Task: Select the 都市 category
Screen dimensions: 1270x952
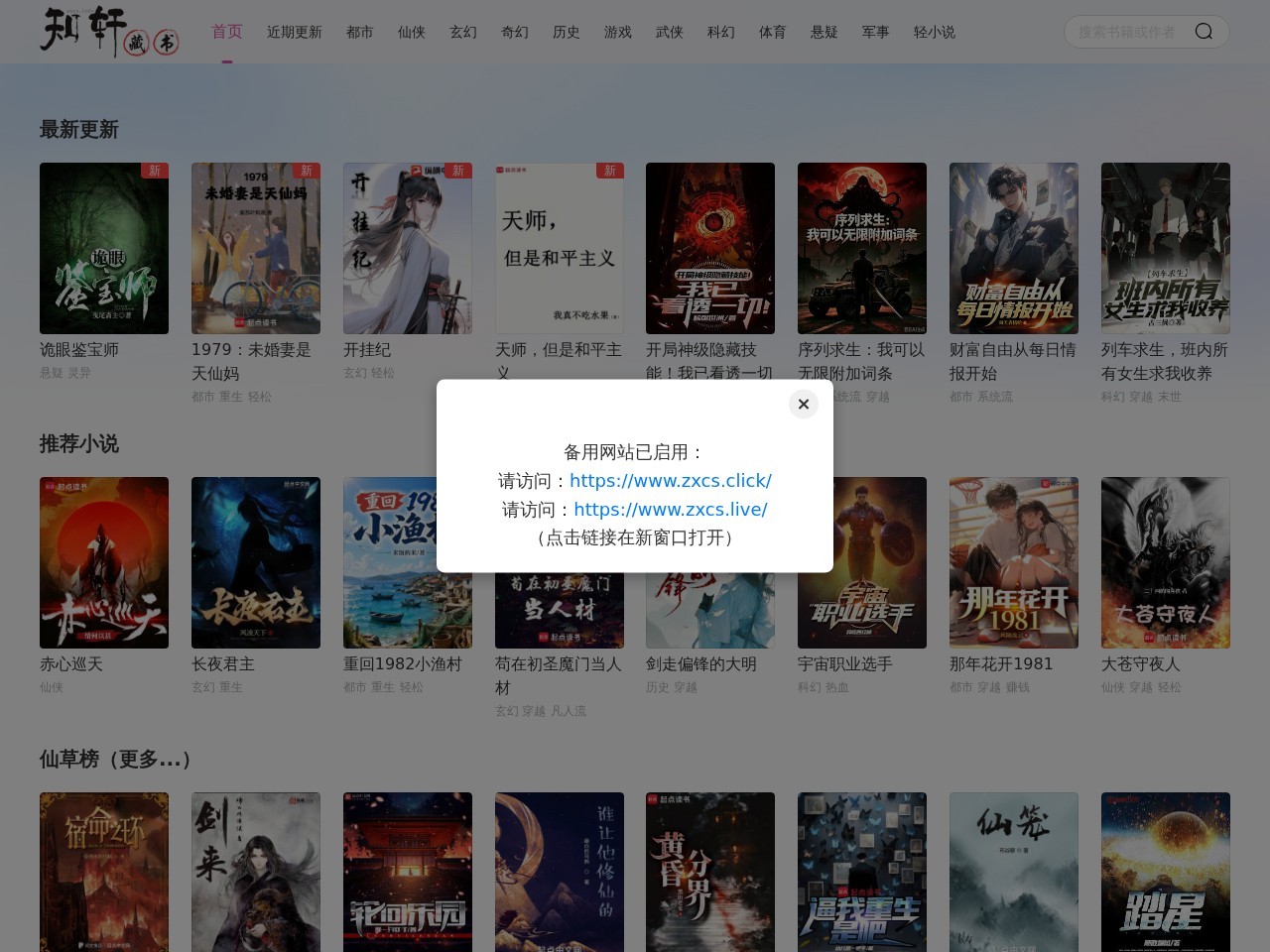Action: click(x=360, y=32)
